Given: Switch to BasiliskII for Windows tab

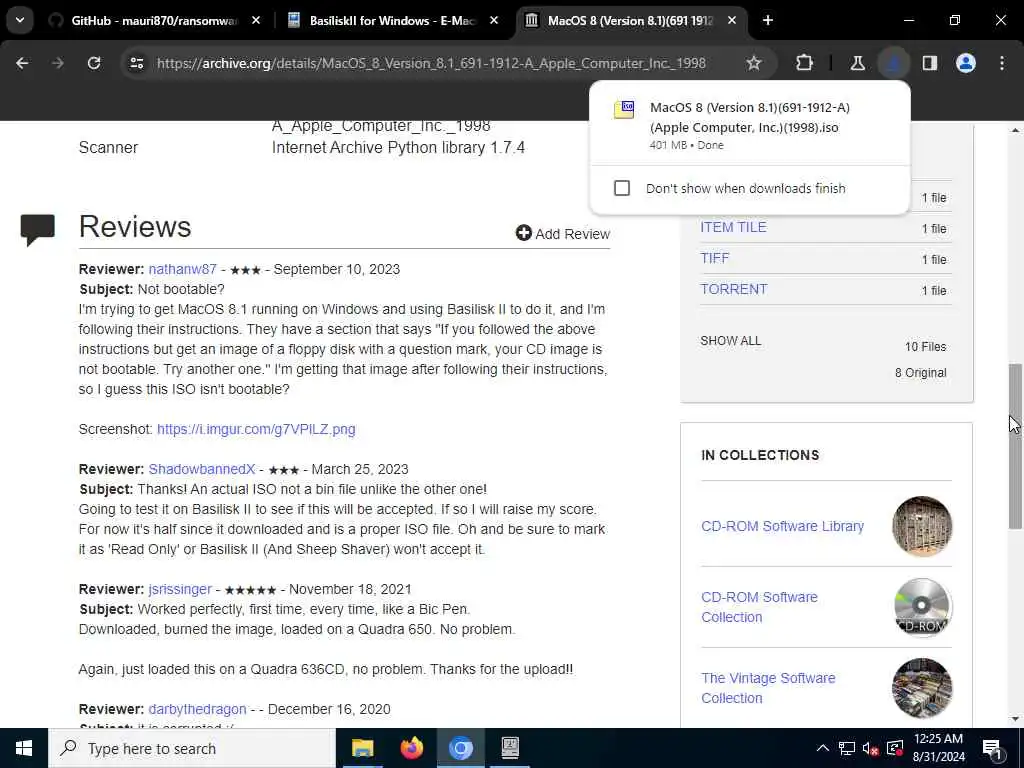Looking at the screenshot, I should tap(392, 20).
